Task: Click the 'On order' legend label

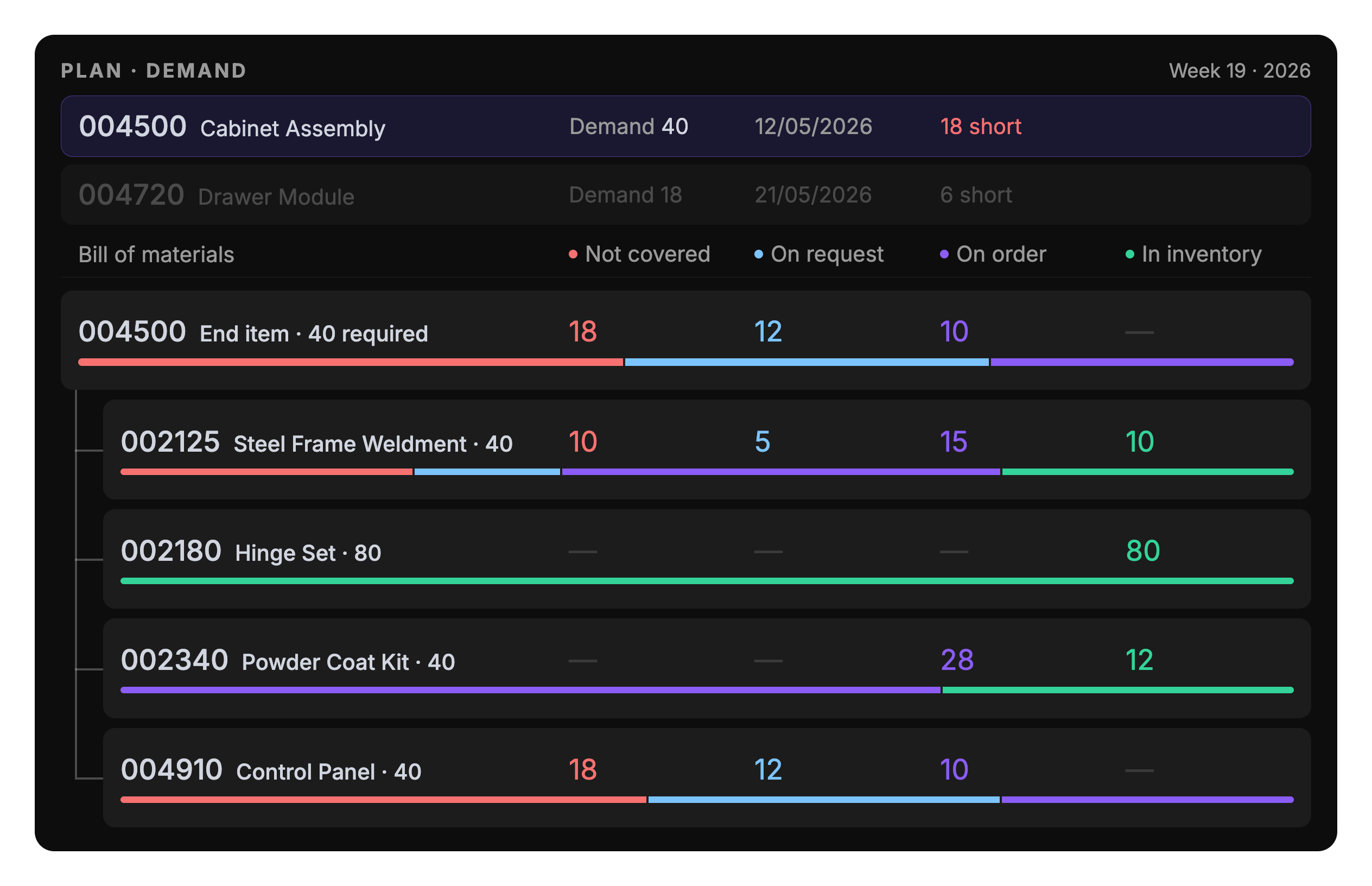Action: pyautogui.click(x=1001, y=254)
